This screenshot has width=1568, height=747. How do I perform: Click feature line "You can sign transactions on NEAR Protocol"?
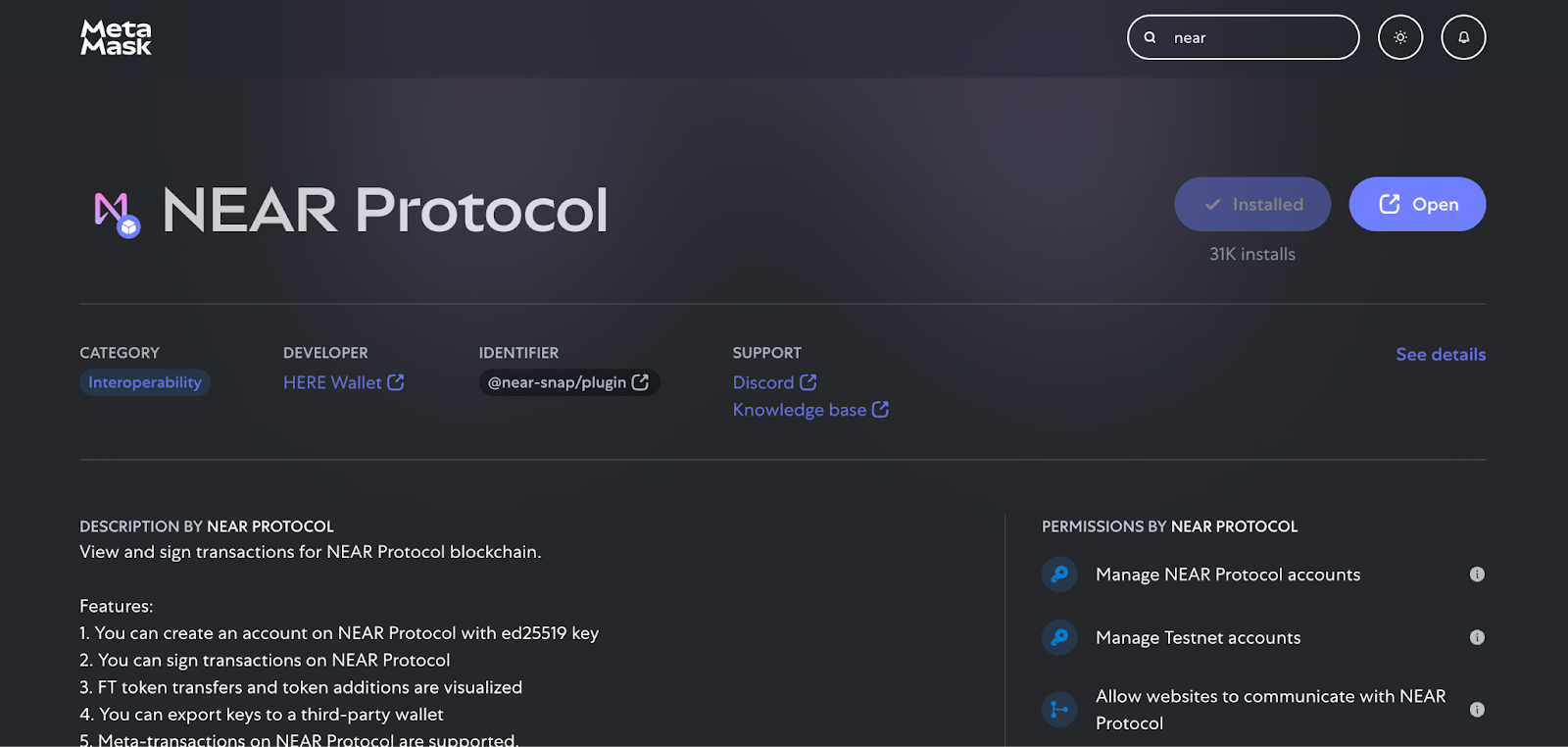[265, 661]
